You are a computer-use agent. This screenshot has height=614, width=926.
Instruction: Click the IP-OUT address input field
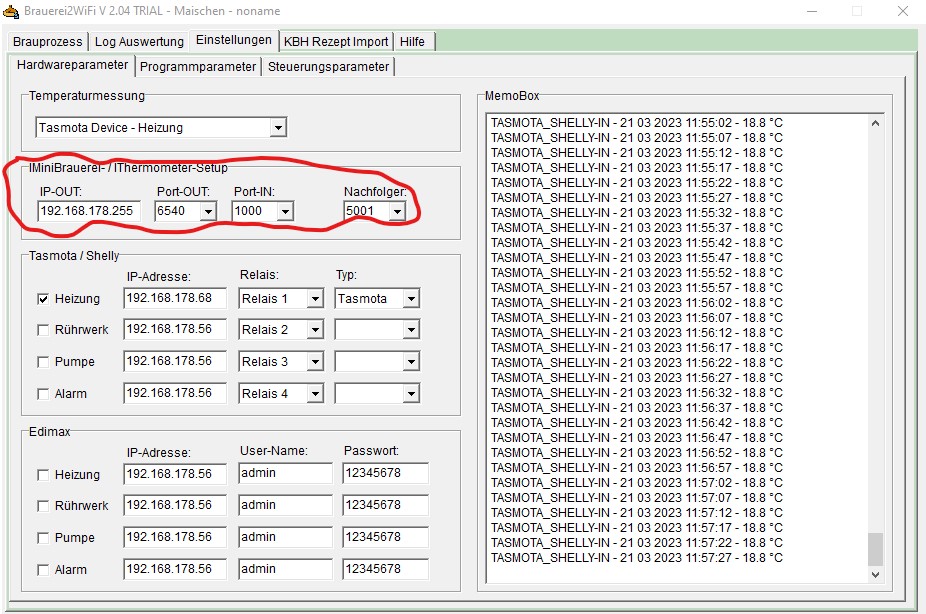point(88,211)
